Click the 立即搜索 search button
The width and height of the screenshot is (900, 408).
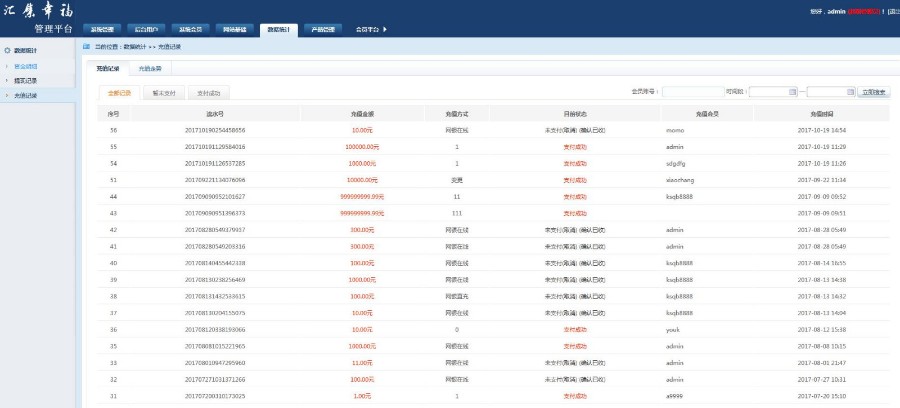(874, 92)
